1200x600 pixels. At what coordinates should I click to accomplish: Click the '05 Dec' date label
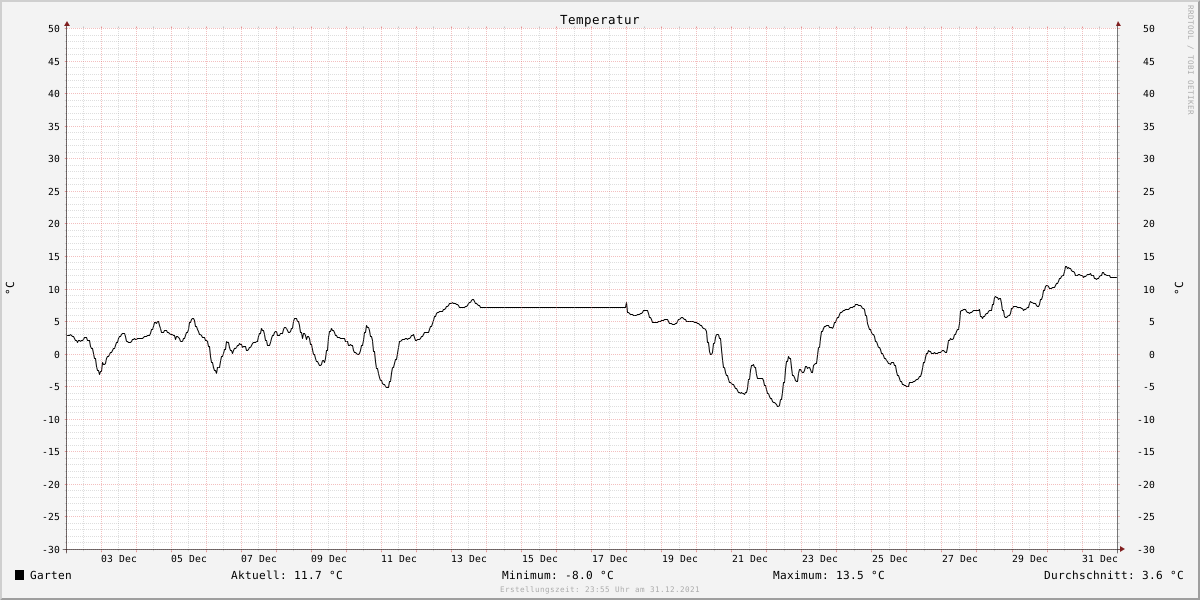point(189,559)
